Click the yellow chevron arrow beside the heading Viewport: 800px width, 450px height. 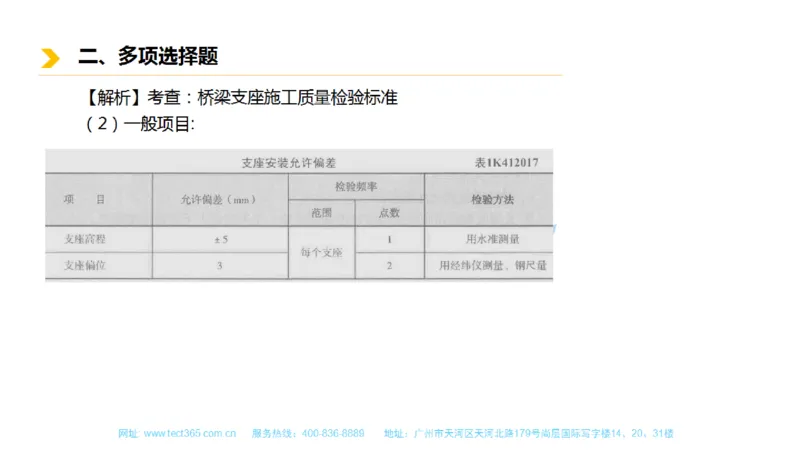click(x=50, y=58)
